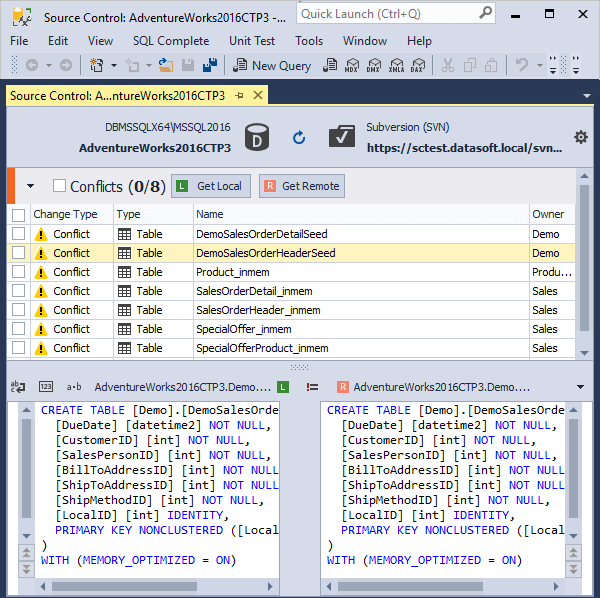Open the SQL Complete menu
600x598 pixels.
point(171,41)
